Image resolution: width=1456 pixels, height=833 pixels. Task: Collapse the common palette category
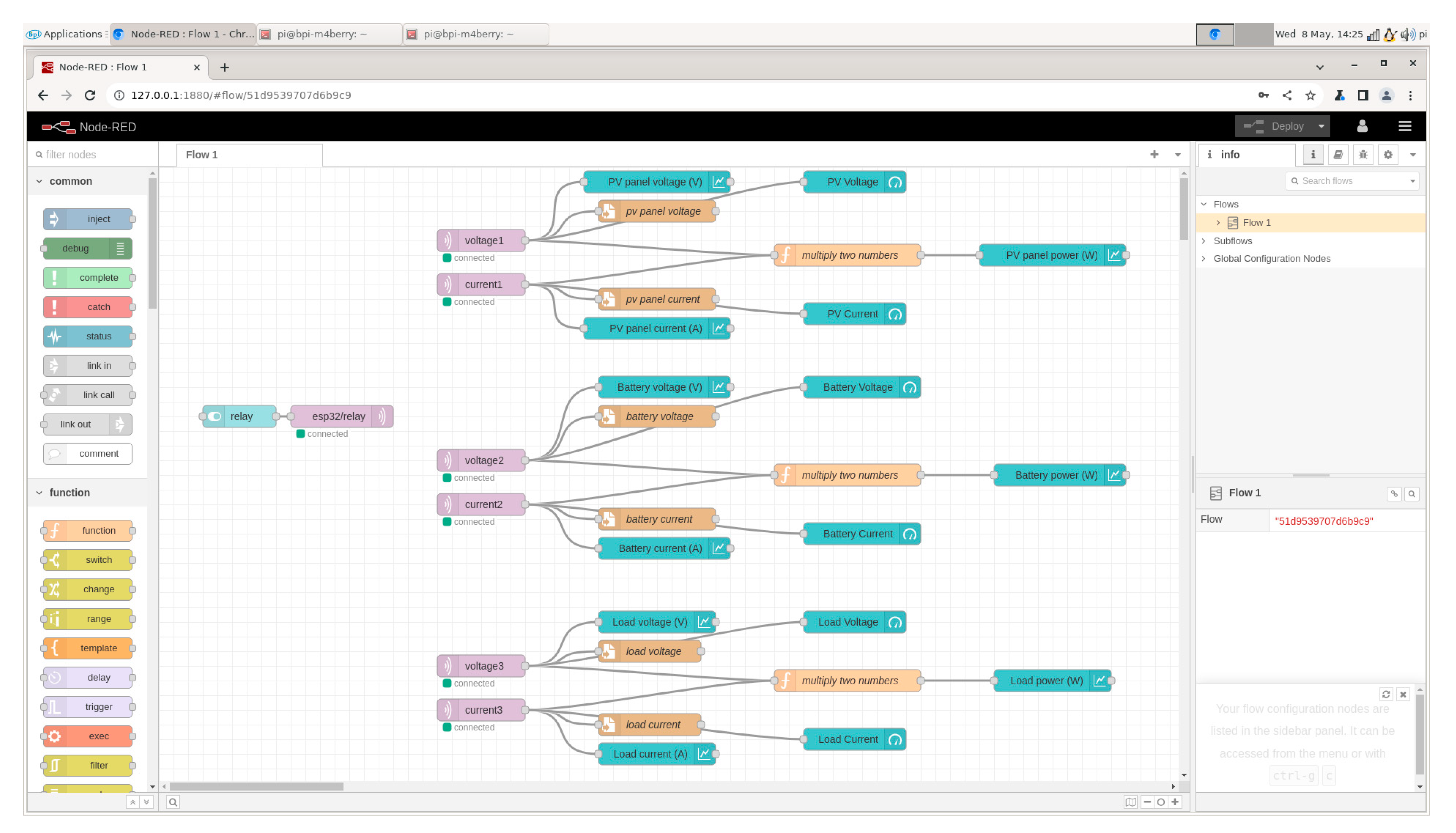point(70,181)
